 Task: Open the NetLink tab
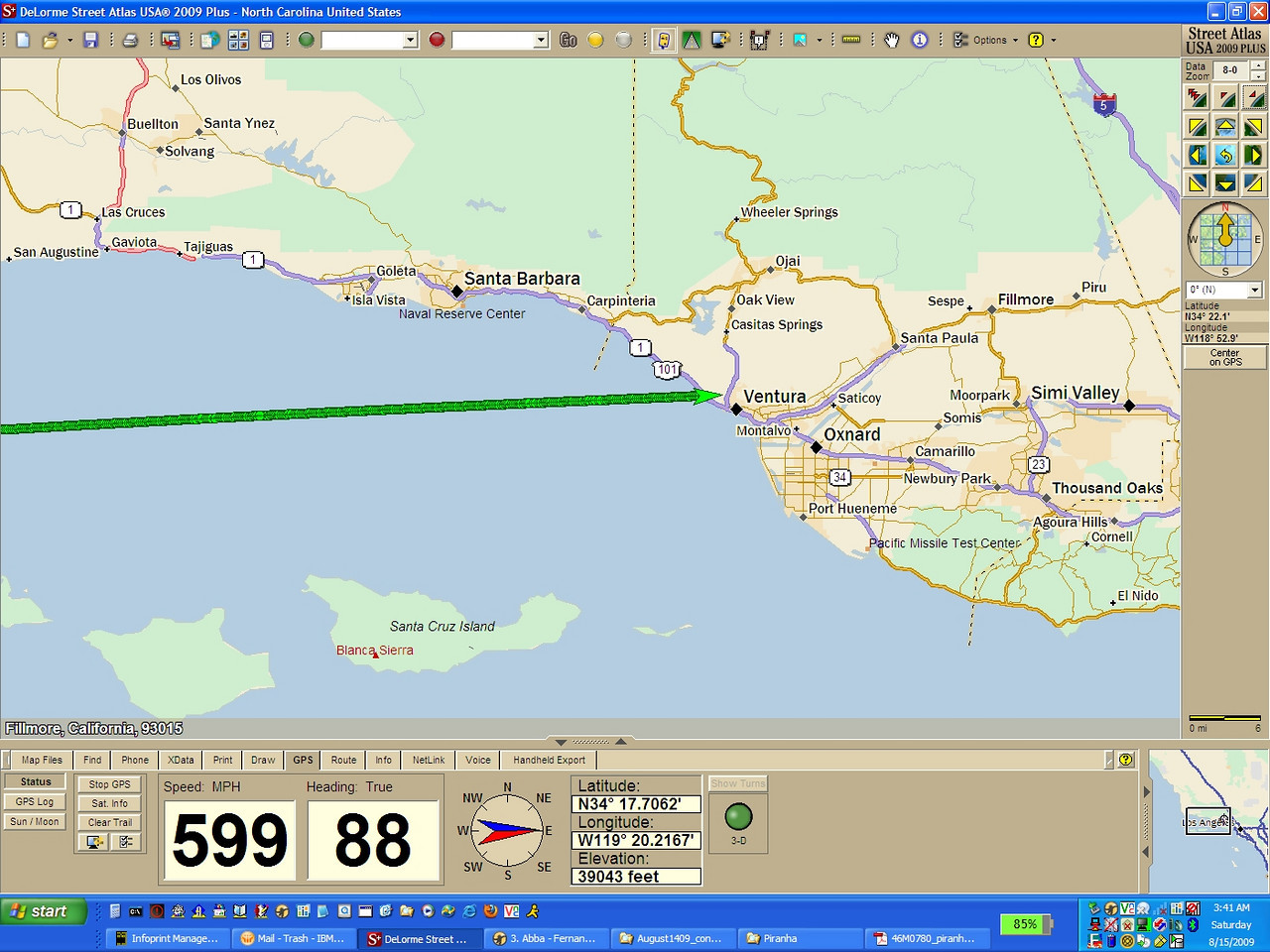429,760
